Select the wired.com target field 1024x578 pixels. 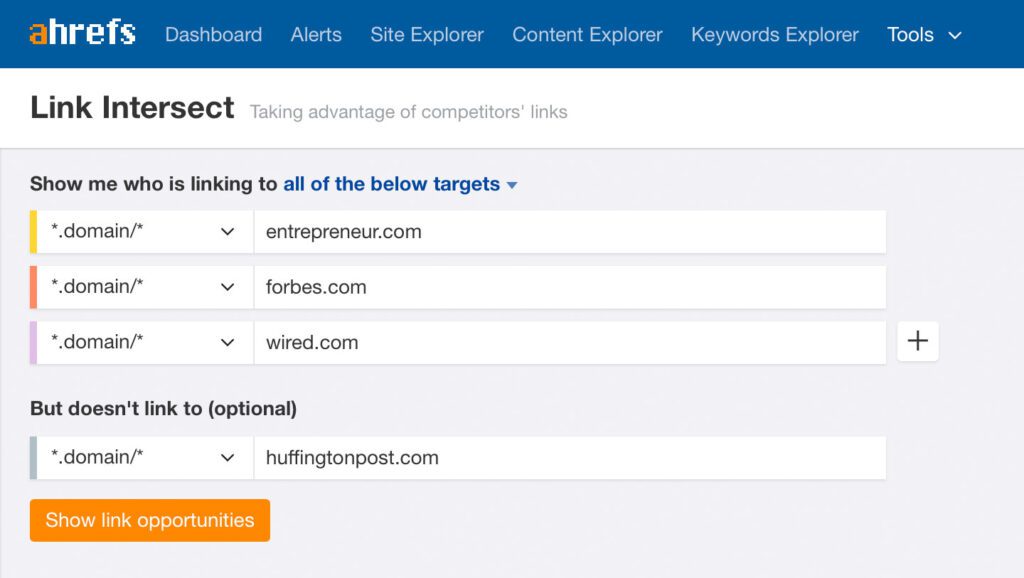(x=569, y=342)
